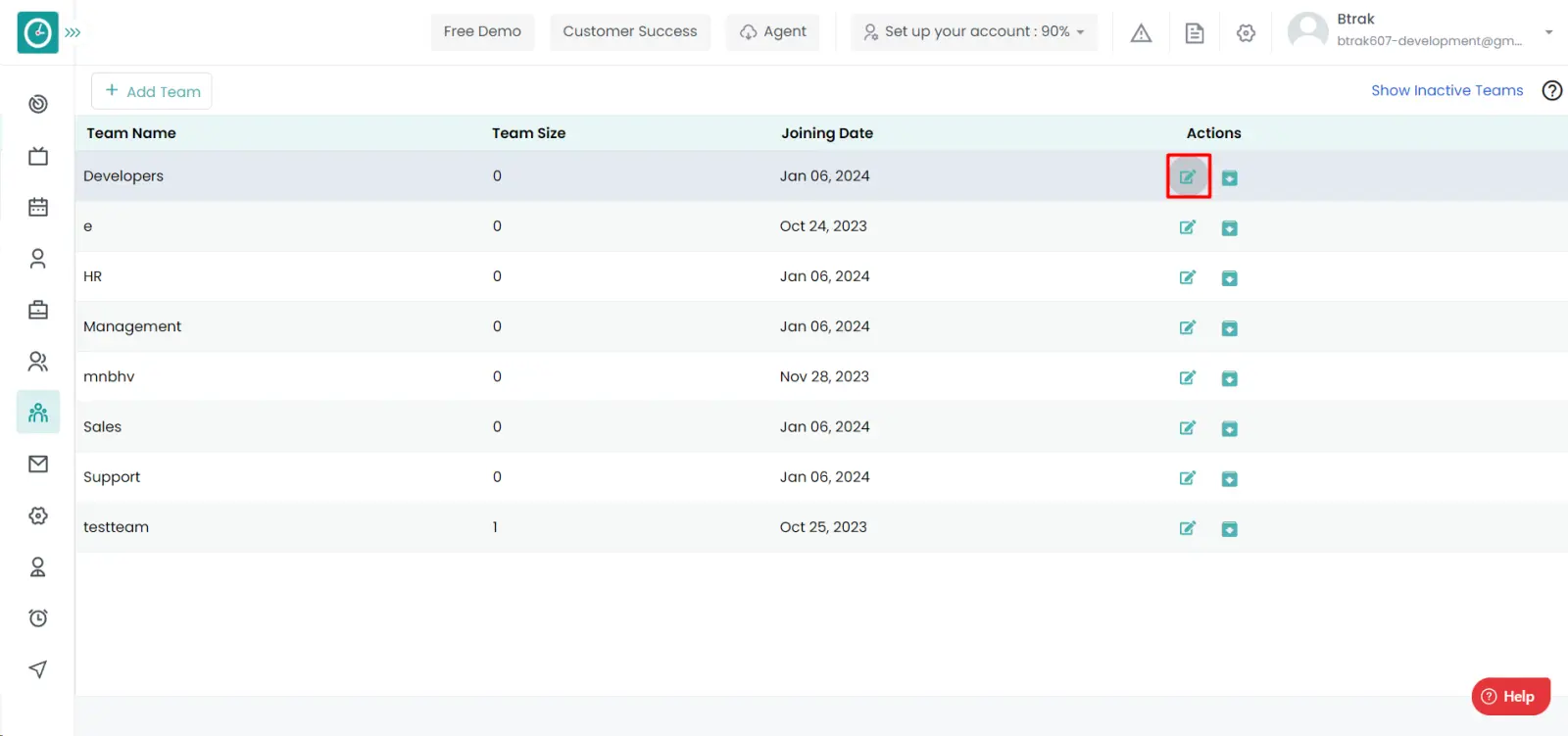
Task: Click the Oct 25, 2023 joining date
Action: [x=823, y=527]
